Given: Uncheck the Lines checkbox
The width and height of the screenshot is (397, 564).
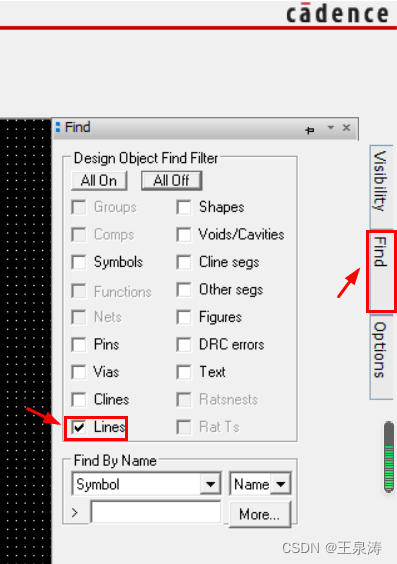Looking at the screenshot, I should point(78,427).
